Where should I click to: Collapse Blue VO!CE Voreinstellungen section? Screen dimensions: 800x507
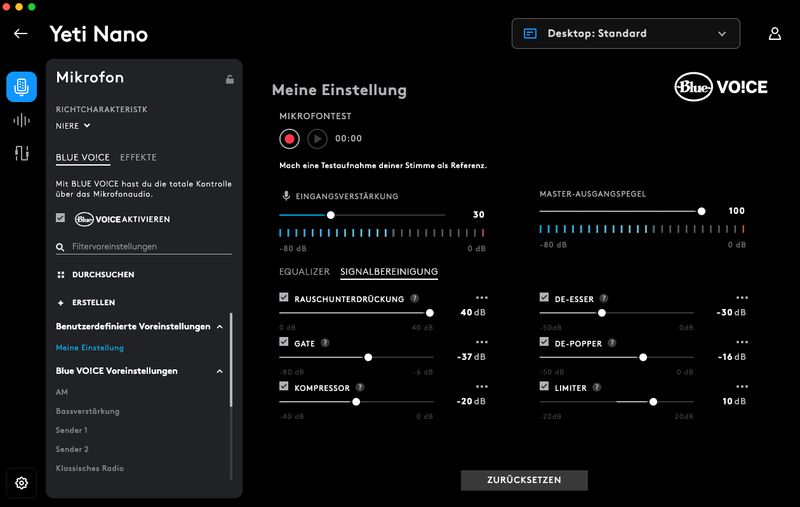[x=219, y=371]
